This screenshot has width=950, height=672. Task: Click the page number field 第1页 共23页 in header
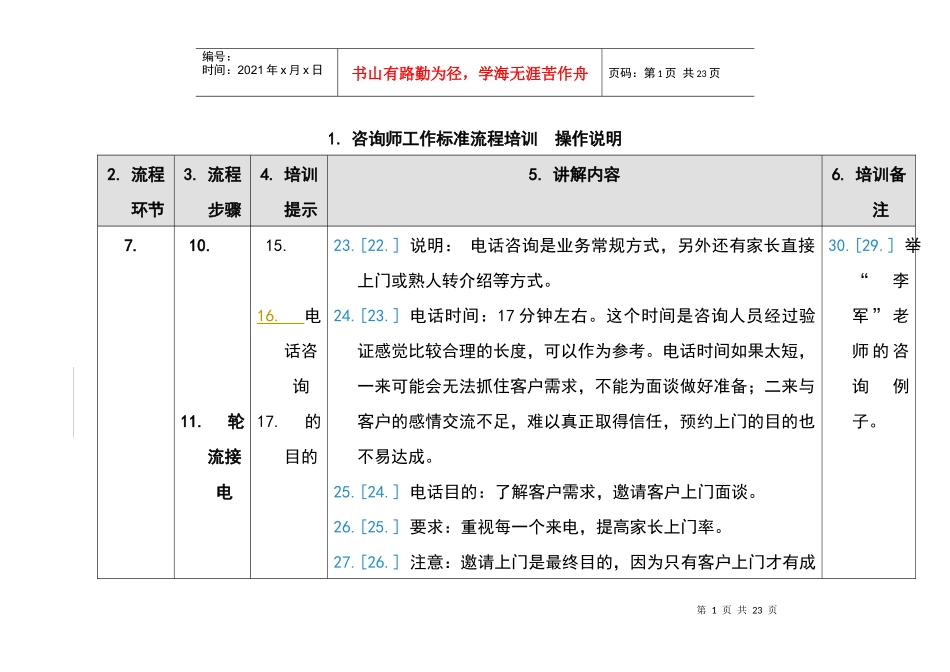tap(664, 73)
